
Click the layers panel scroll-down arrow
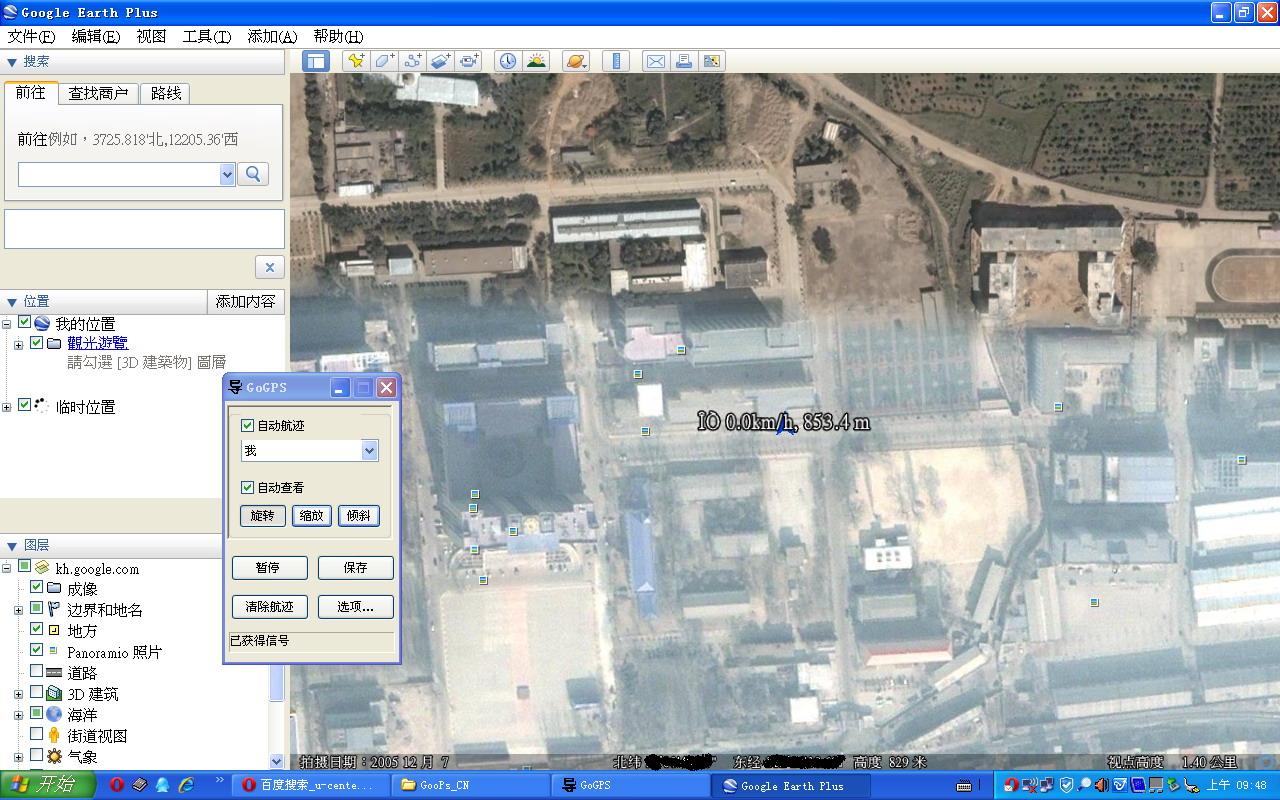click(x=277, y=761)
